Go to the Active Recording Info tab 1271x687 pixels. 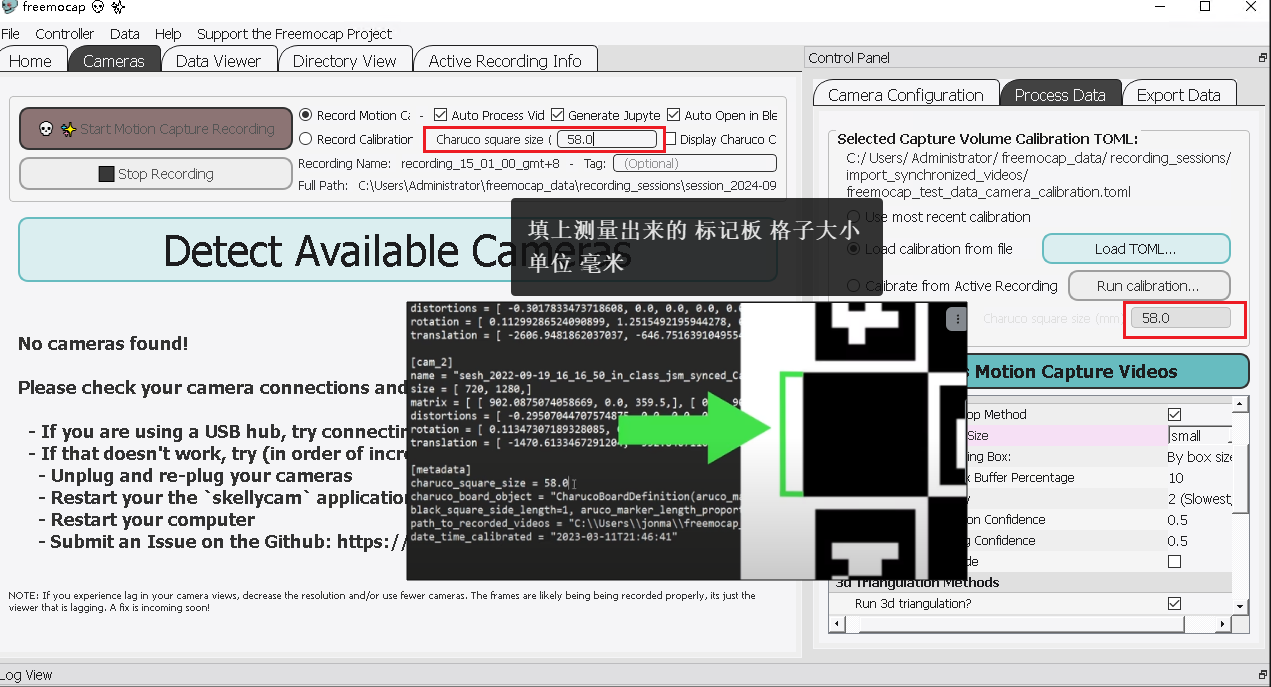click(505, 60)
